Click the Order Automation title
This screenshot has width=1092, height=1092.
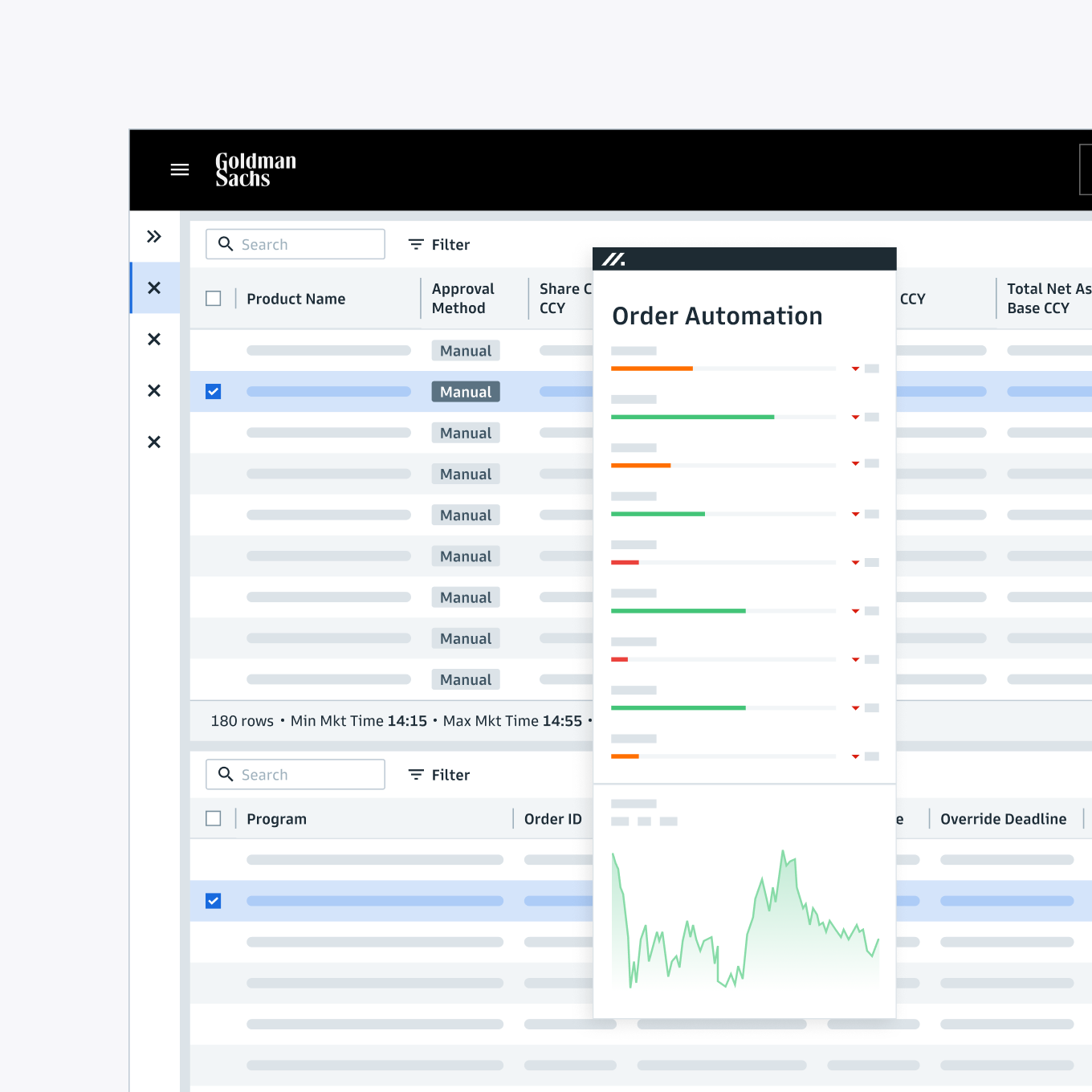point(717,316)
